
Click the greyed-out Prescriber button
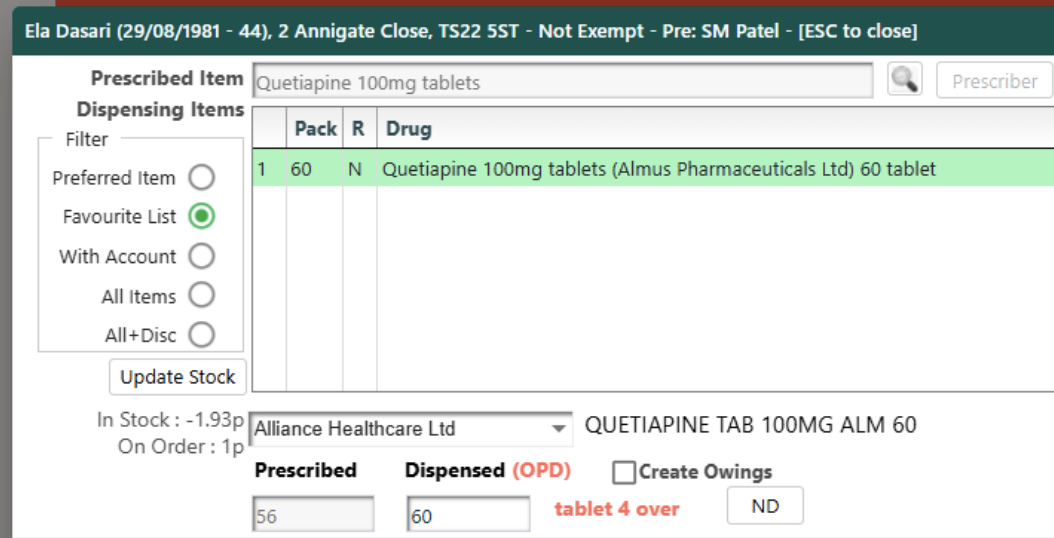coord(994,81)
